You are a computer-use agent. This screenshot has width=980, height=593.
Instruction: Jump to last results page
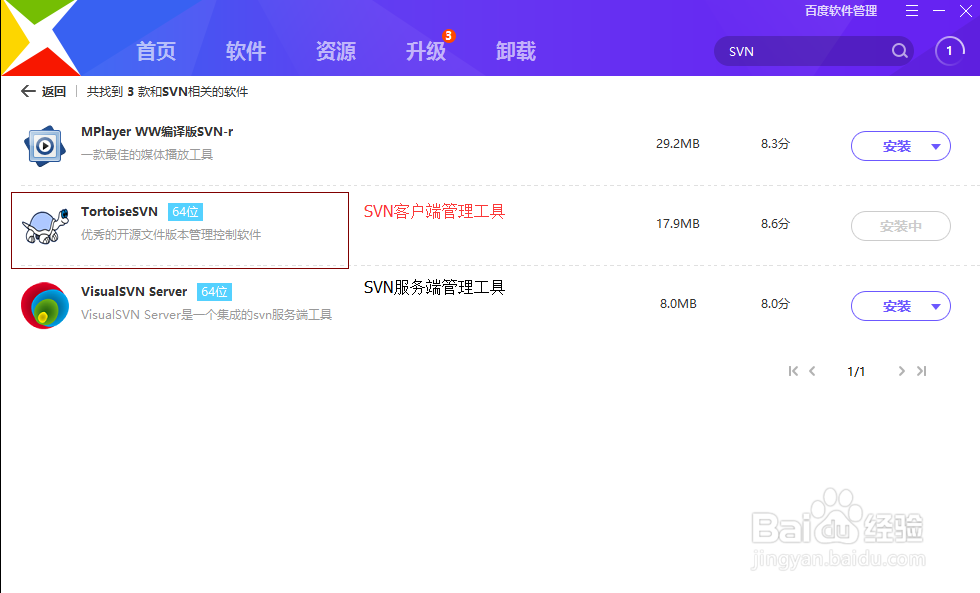tap(921, 371)
